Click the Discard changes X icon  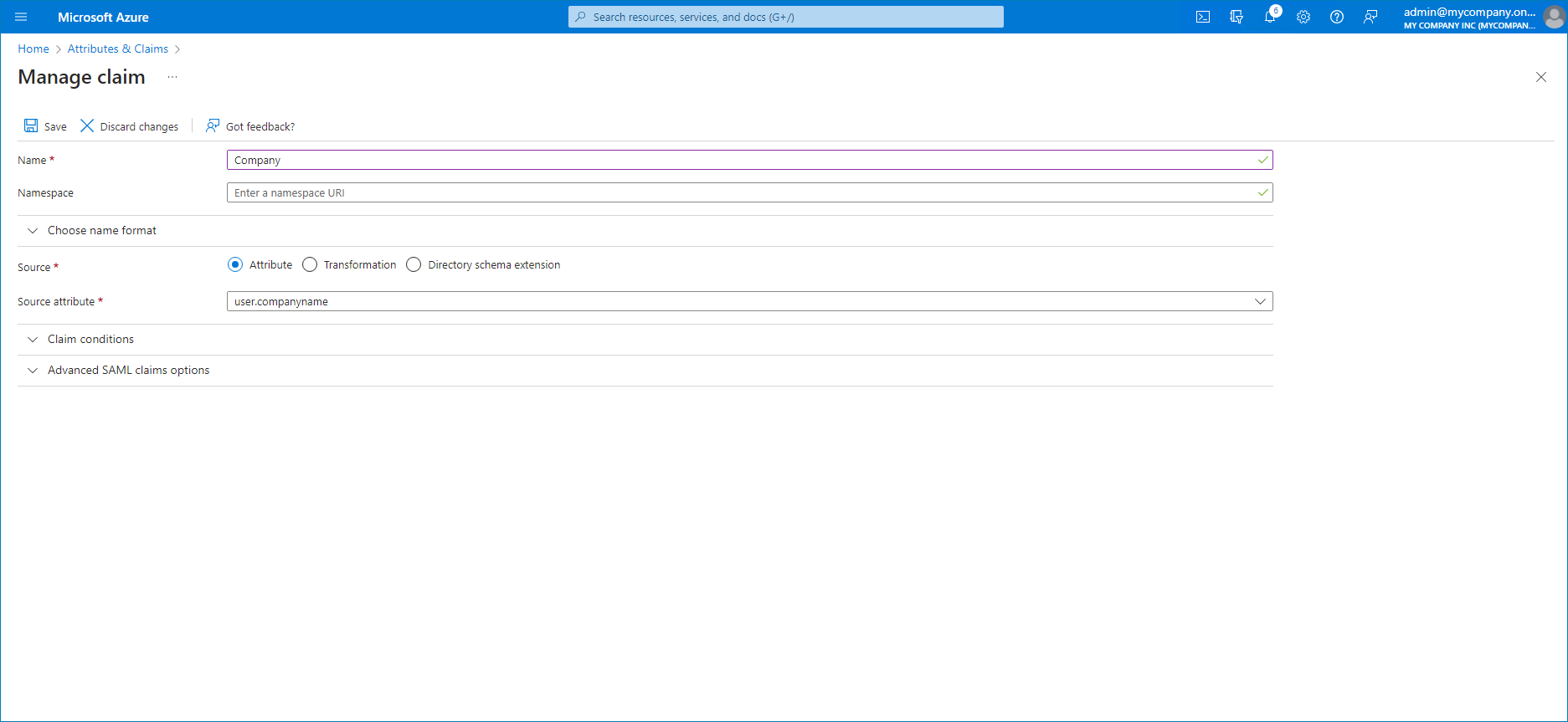coord(87,125)
